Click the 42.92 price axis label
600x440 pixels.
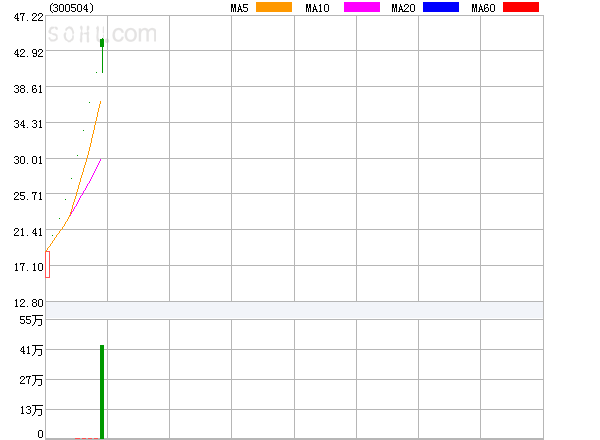pyautogui.click(x=28, y=53)
